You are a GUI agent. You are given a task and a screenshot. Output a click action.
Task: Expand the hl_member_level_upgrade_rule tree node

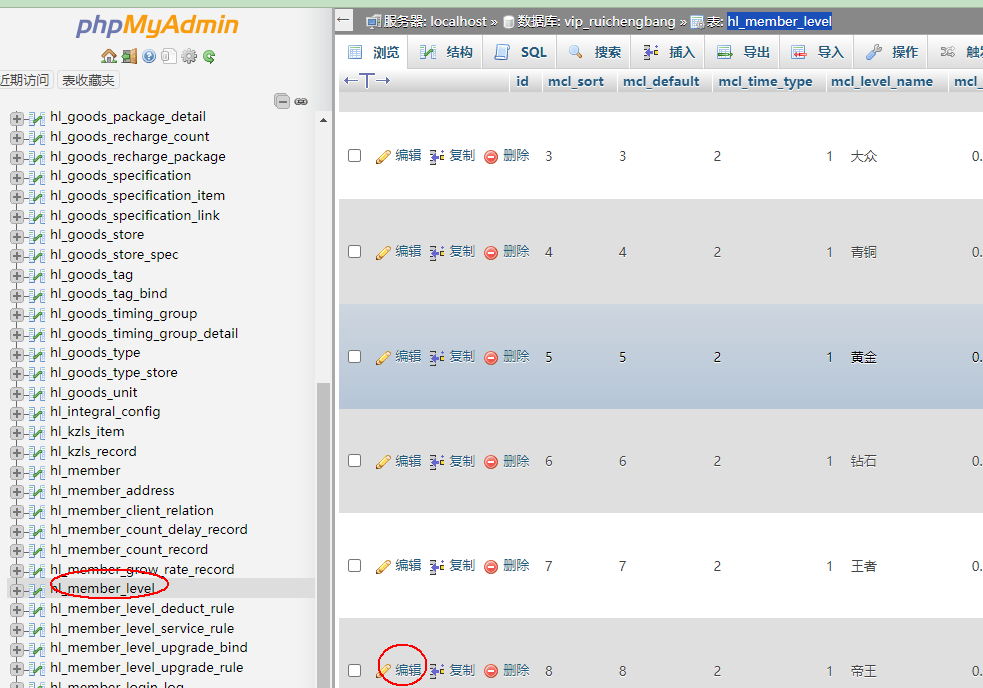tap(17, 668)
